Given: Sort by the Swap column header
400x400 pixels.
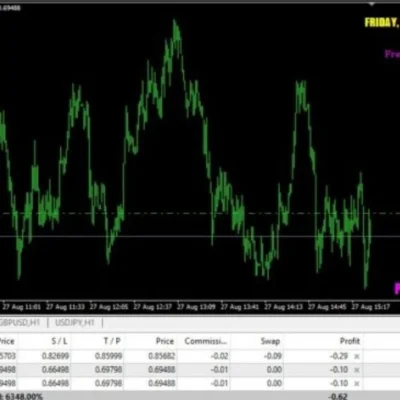Looking at the screenshot, I should [x=270, y=341].
